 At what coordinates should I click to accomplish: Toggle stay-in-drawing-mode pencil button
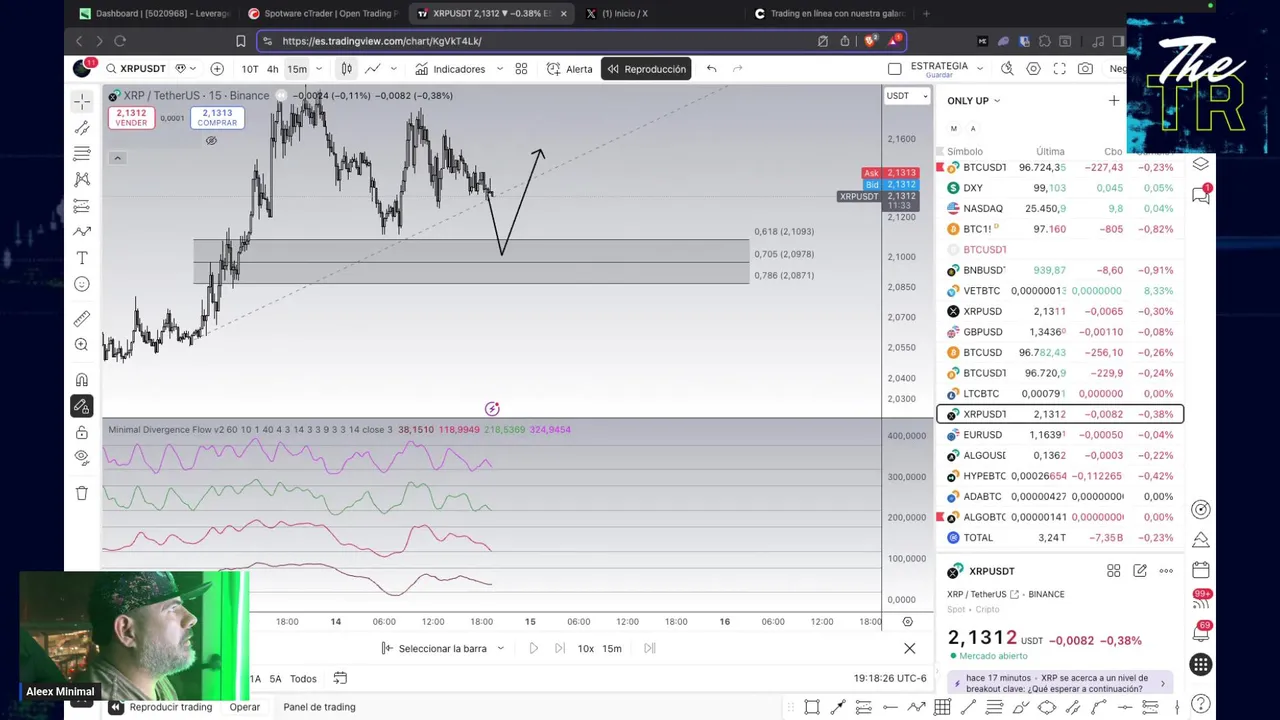pyautogui.click(x=82, y=406)
